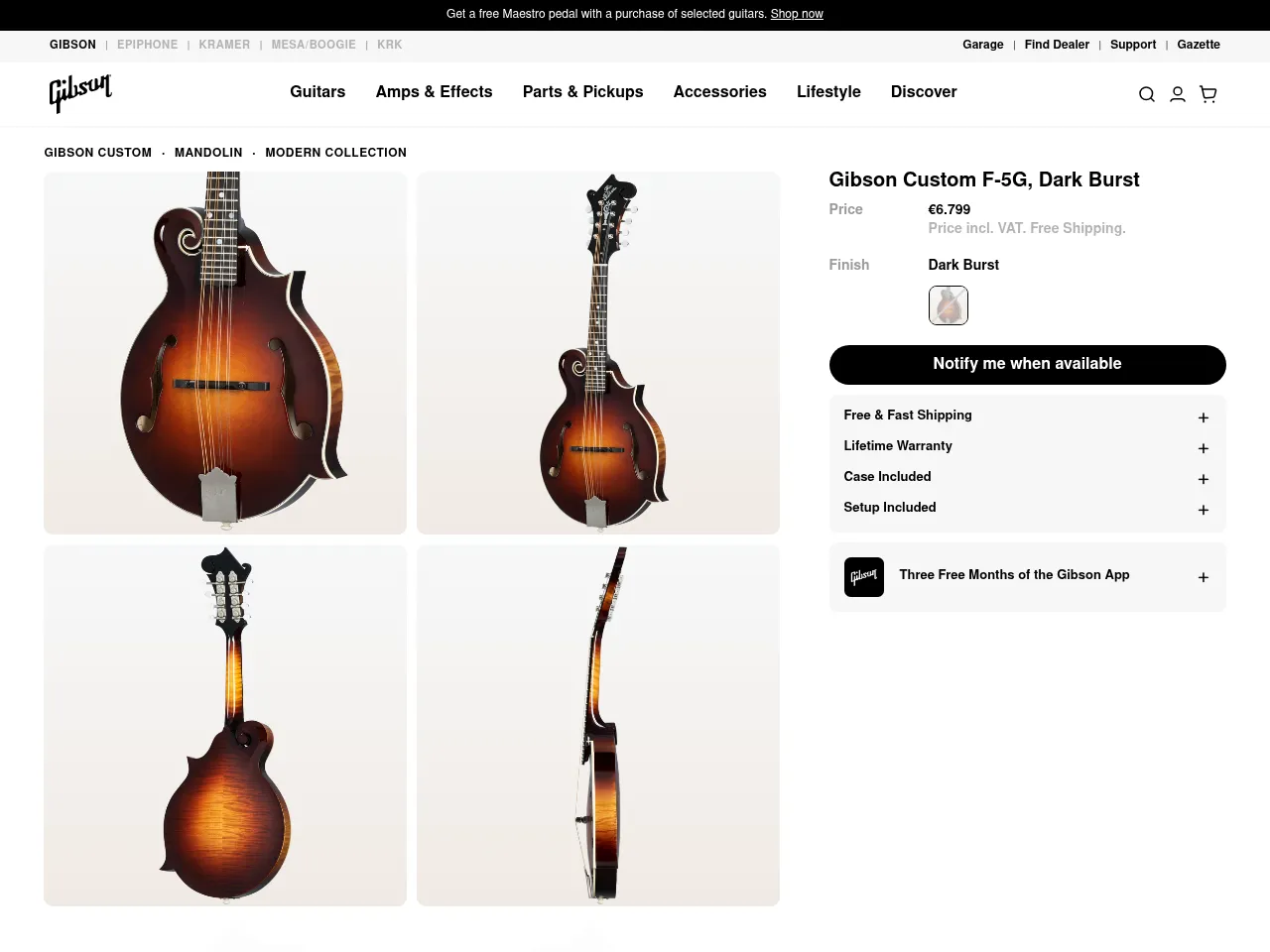Switch to the KRAMER brand tab
Image resolution: width=1270 pixels, height=952 pixels.
[x=224, y=45]
